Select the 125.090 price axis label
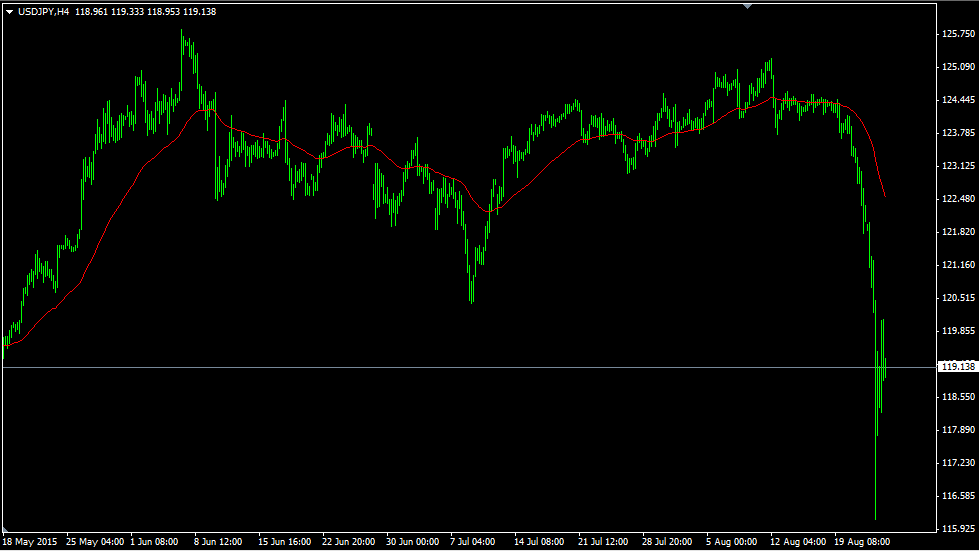This screenshot has height=551, width=979. coord(958,67)
